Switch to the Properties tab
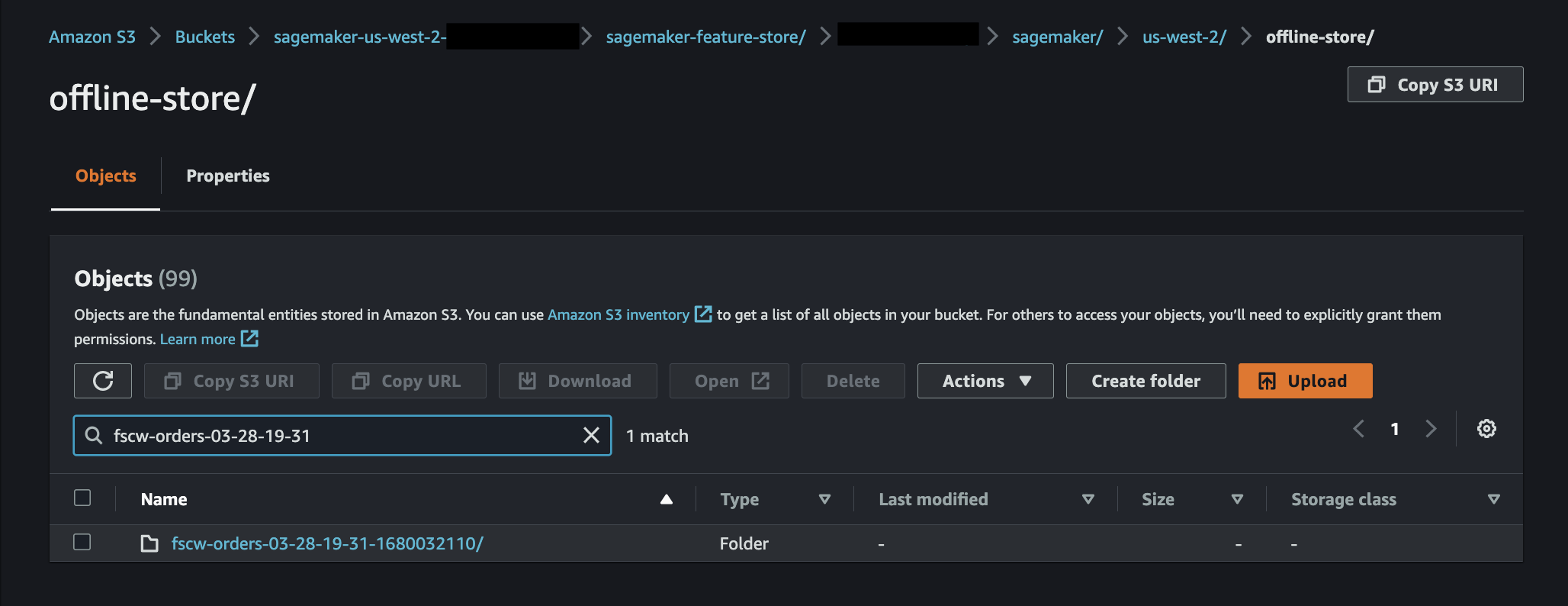 click(228, 176)
